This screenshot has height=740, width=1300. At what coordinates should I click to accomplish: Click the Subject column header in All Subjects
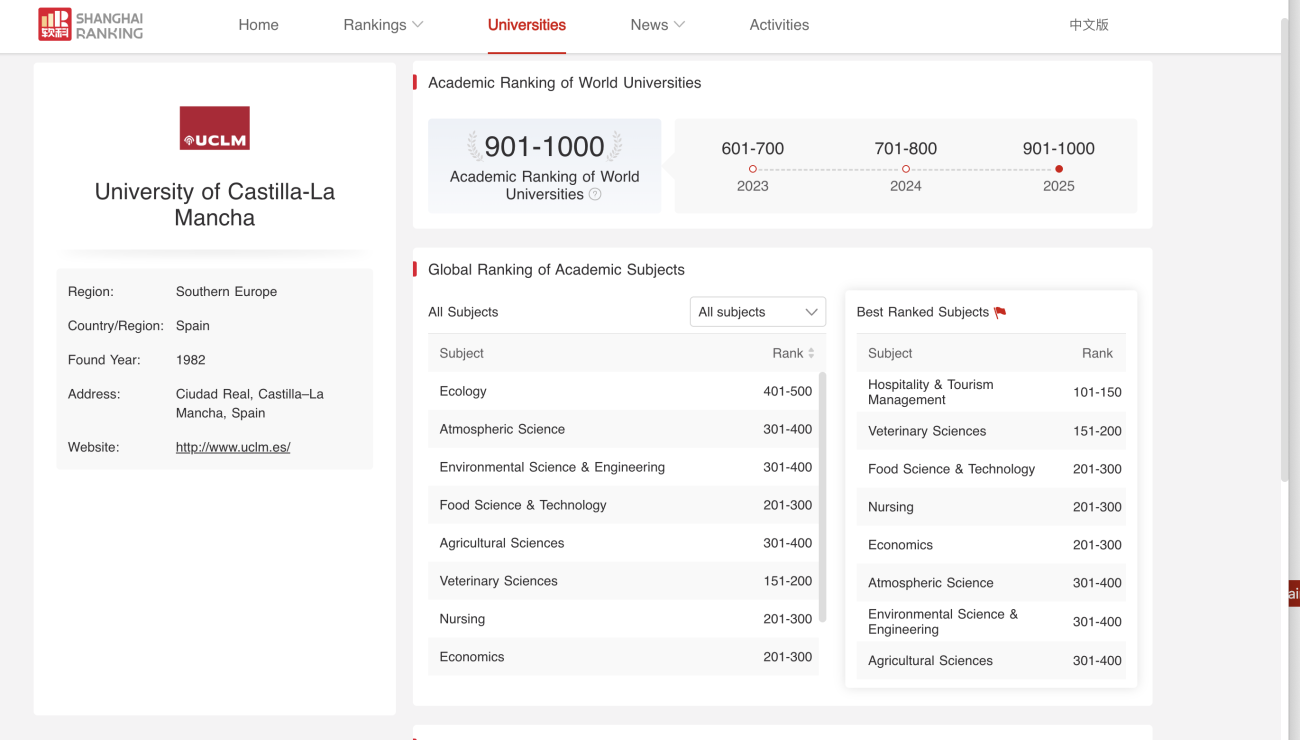(461, 353)
